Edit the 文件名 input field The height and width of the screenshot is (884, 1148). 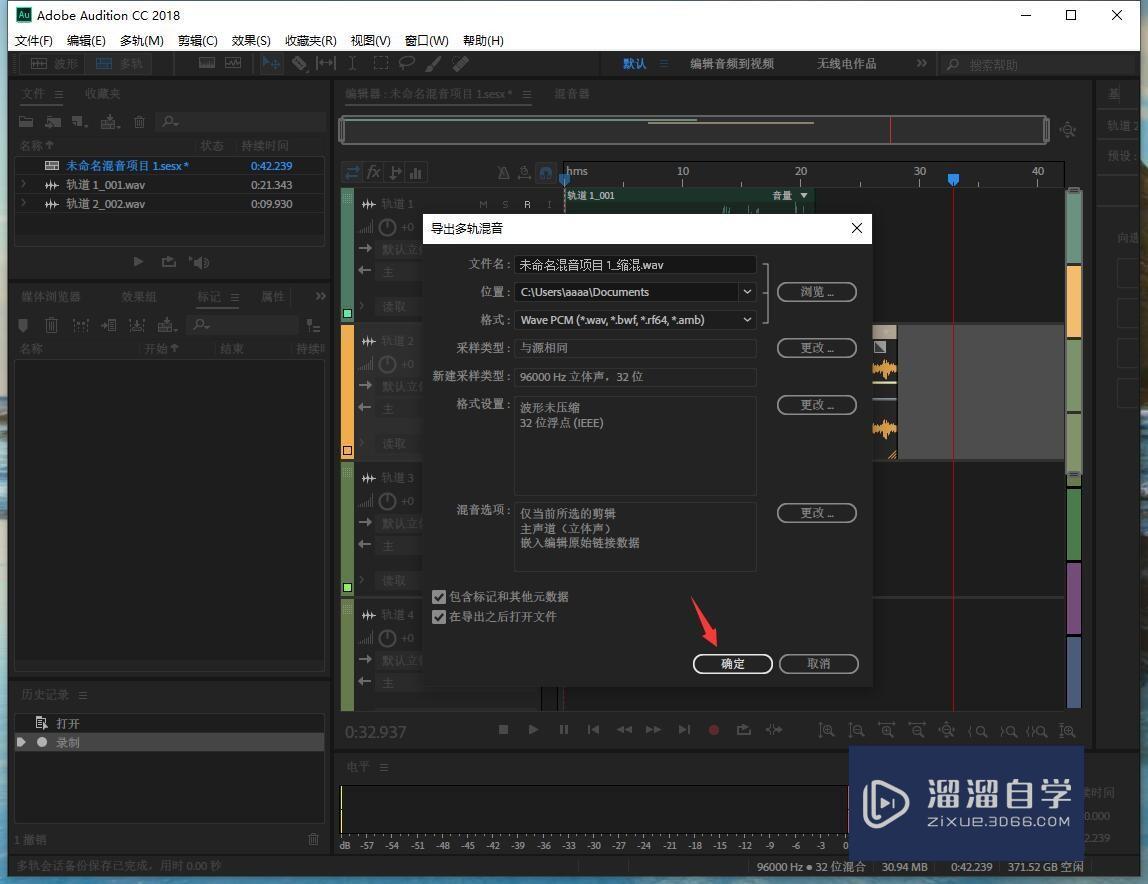coord(635,264)
